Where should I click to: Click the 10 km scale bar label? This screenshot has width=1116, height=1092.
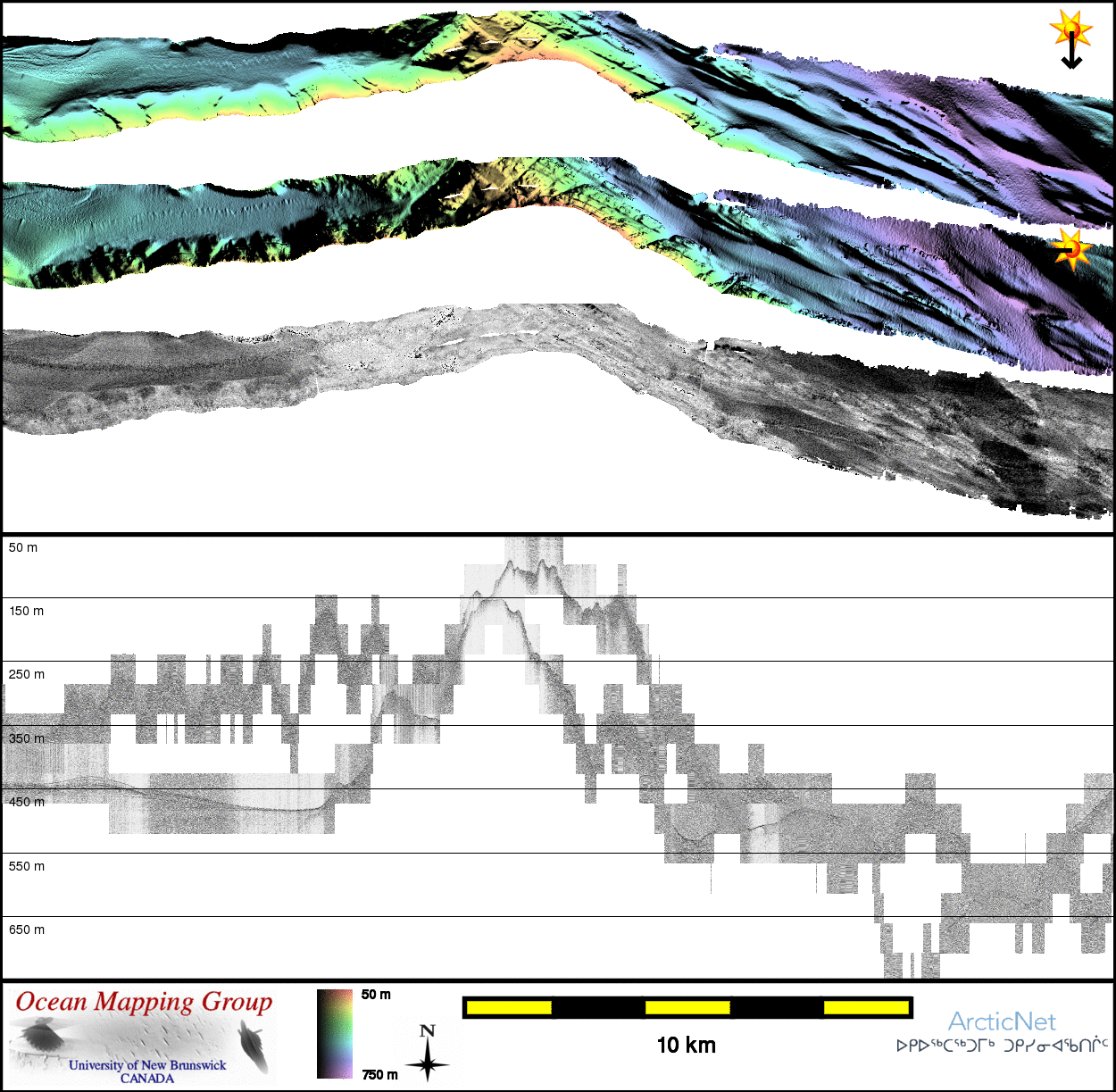click(686, 1046)
